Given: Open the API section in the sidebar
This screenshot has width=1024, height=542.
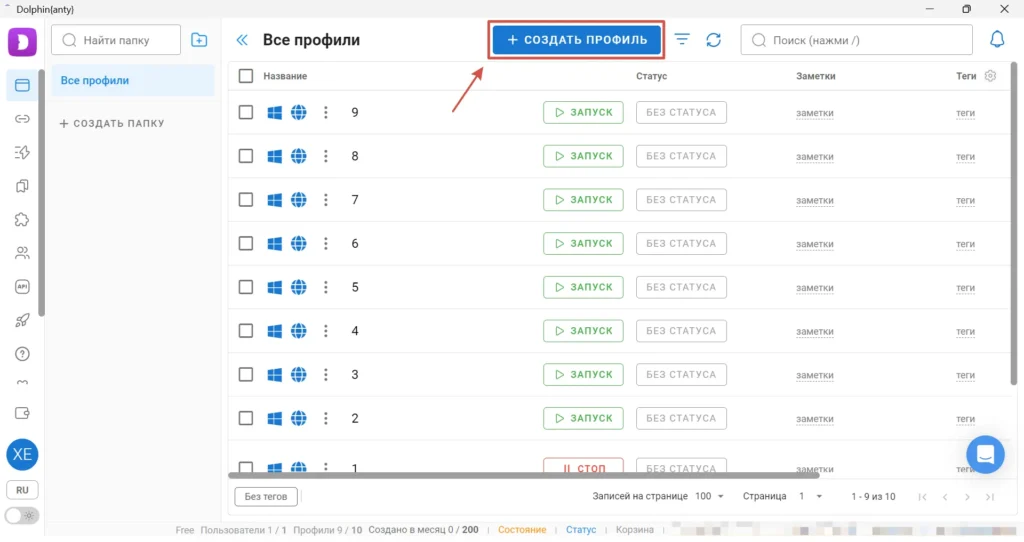Looking at the screenshot, I should coord(22,287).
